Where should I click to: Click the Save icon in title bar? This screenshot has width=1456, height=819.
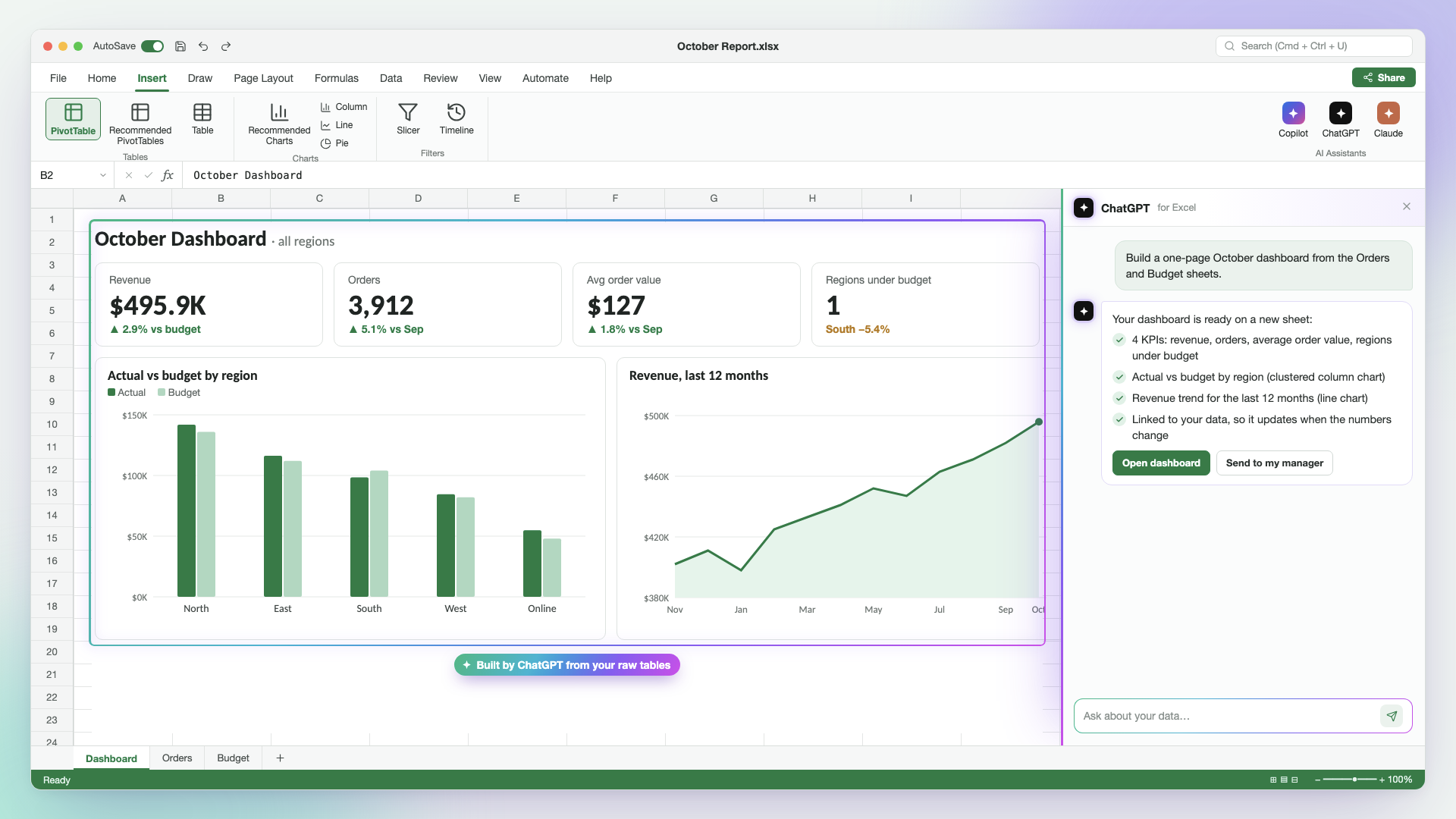(180, 46)
